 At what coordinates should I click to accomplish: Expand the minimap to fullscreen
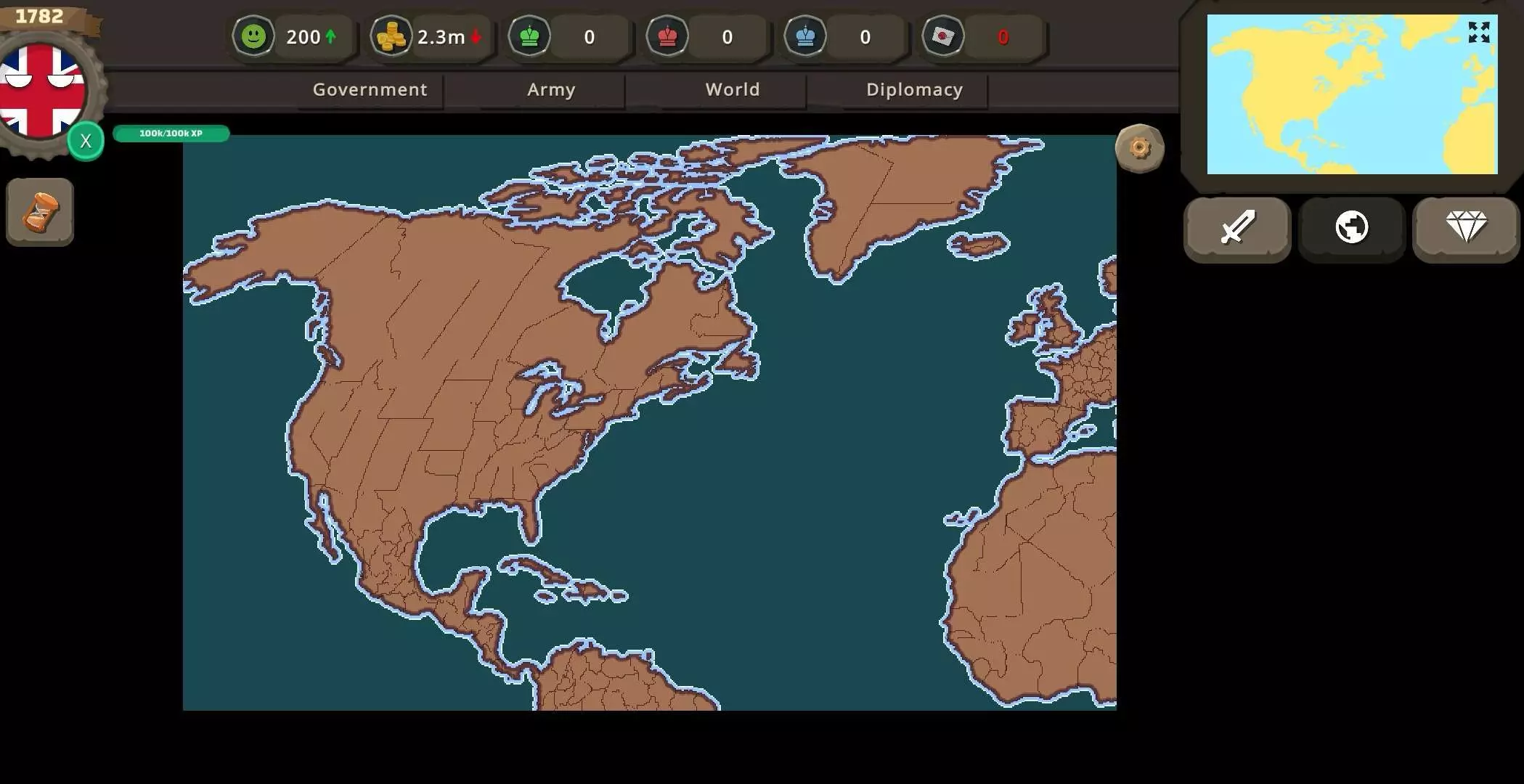pyautogui.click(x=1478, y=33)
